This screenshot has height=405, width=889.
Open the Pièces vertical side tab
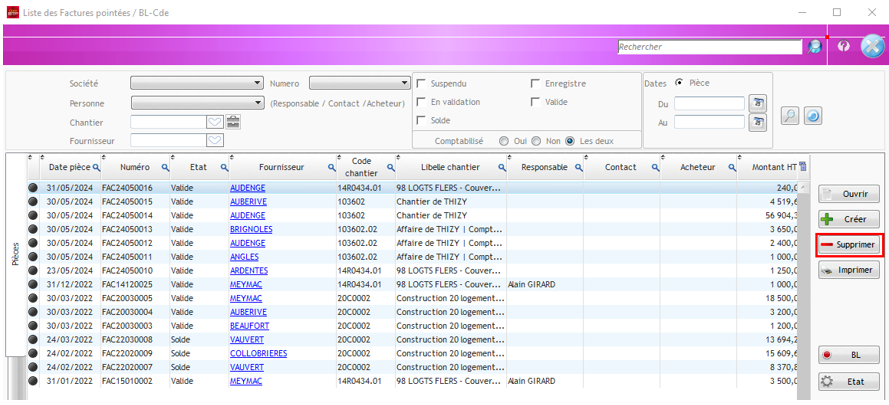(x=15, y=255)
